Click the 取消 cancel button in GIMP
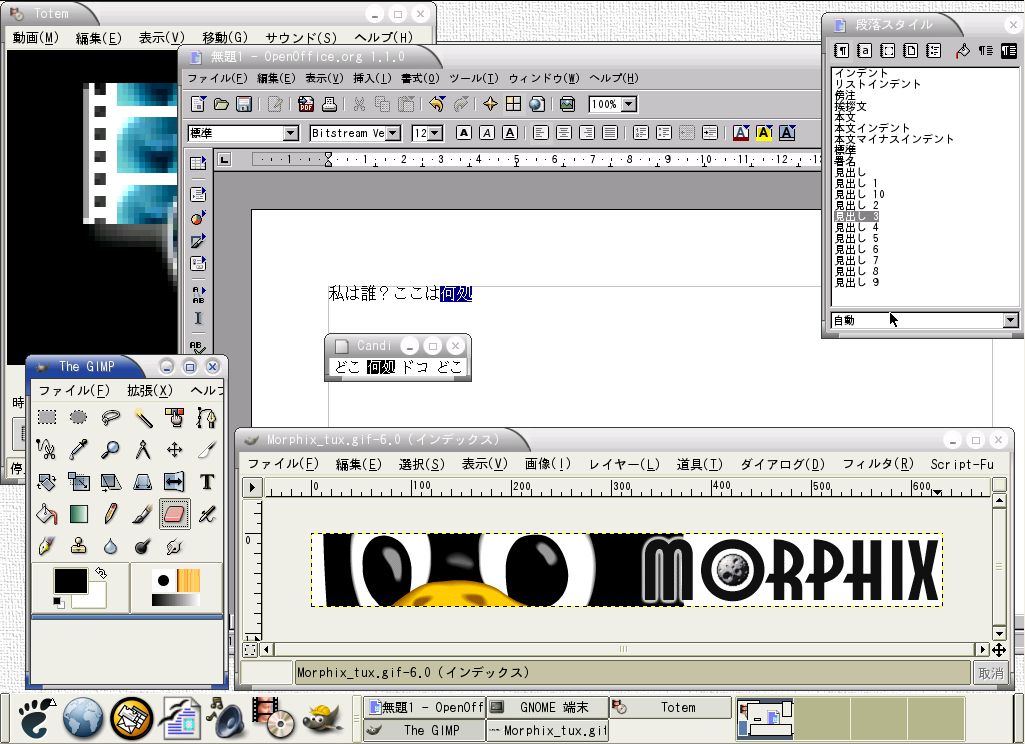Image resolution: width=1025 pixels, height=744 pixels. (990, 673)
